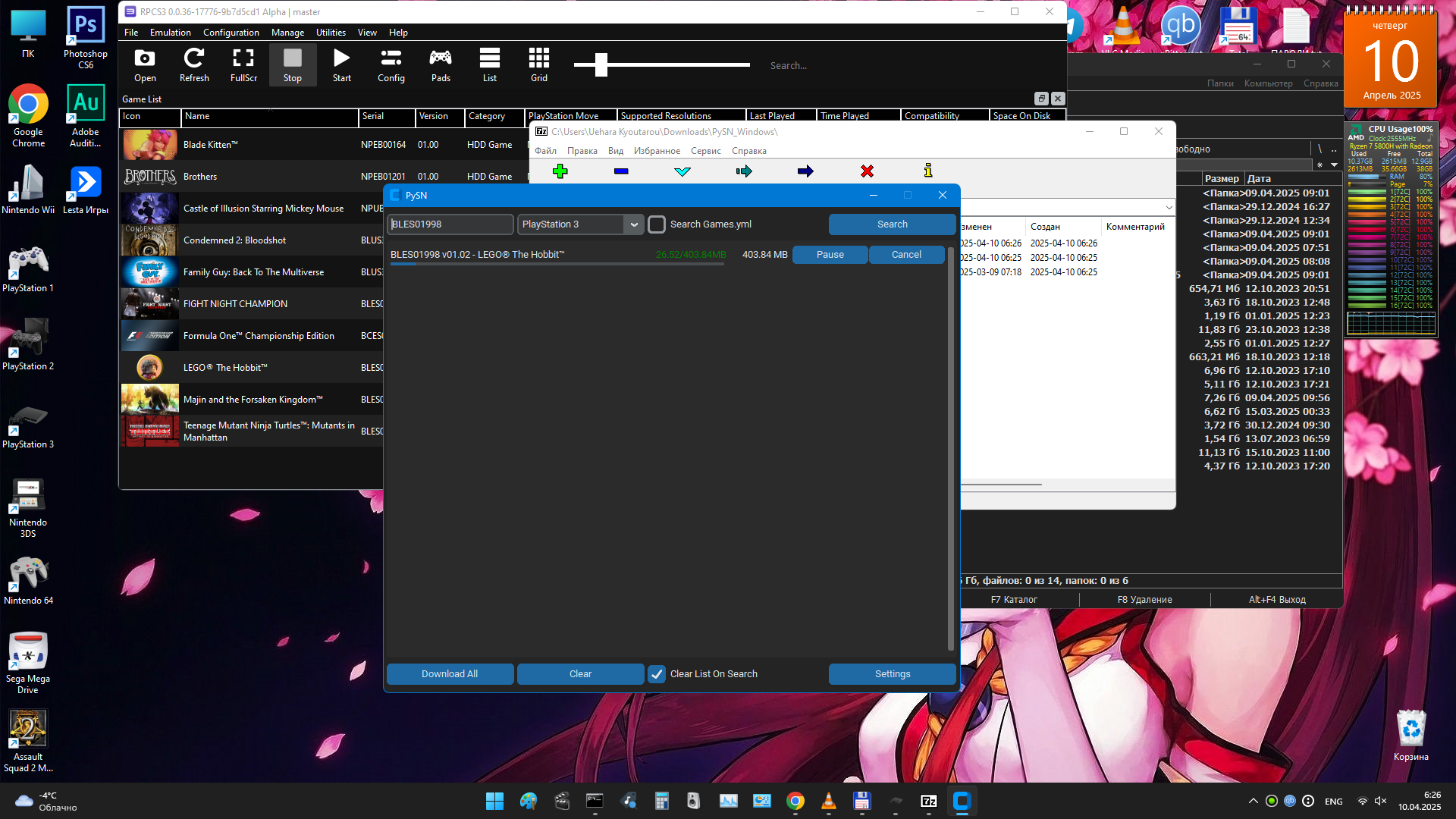Click the red Delete X icon in 7-Zip
Viewport: 1456px width, 819px height.
(x=867, y=171)
